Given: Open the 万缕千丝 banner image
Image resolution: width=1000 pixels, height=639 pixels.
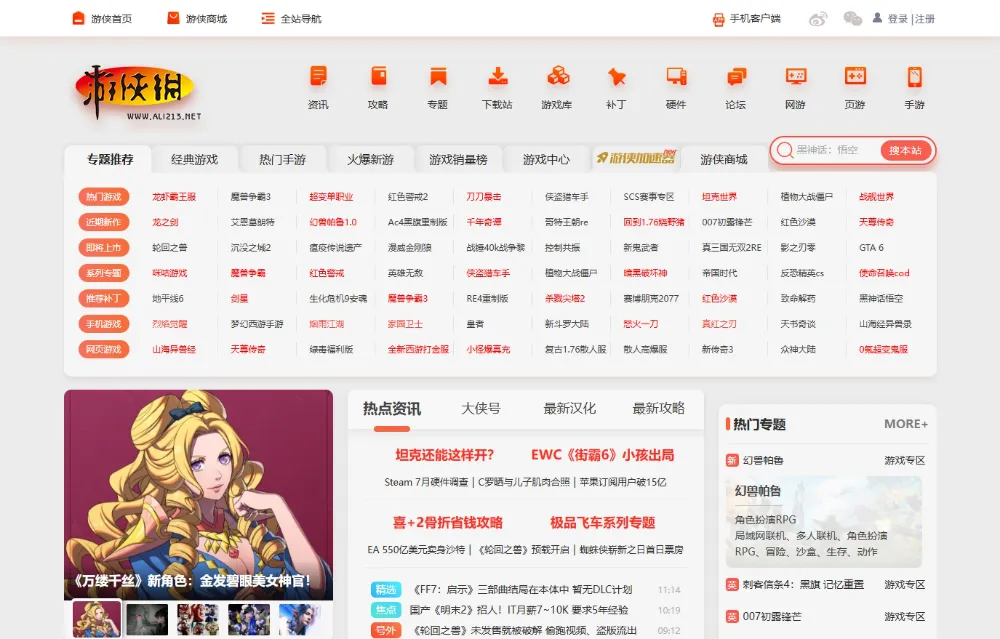Looking at the screenshot, I should coord(198,494).
